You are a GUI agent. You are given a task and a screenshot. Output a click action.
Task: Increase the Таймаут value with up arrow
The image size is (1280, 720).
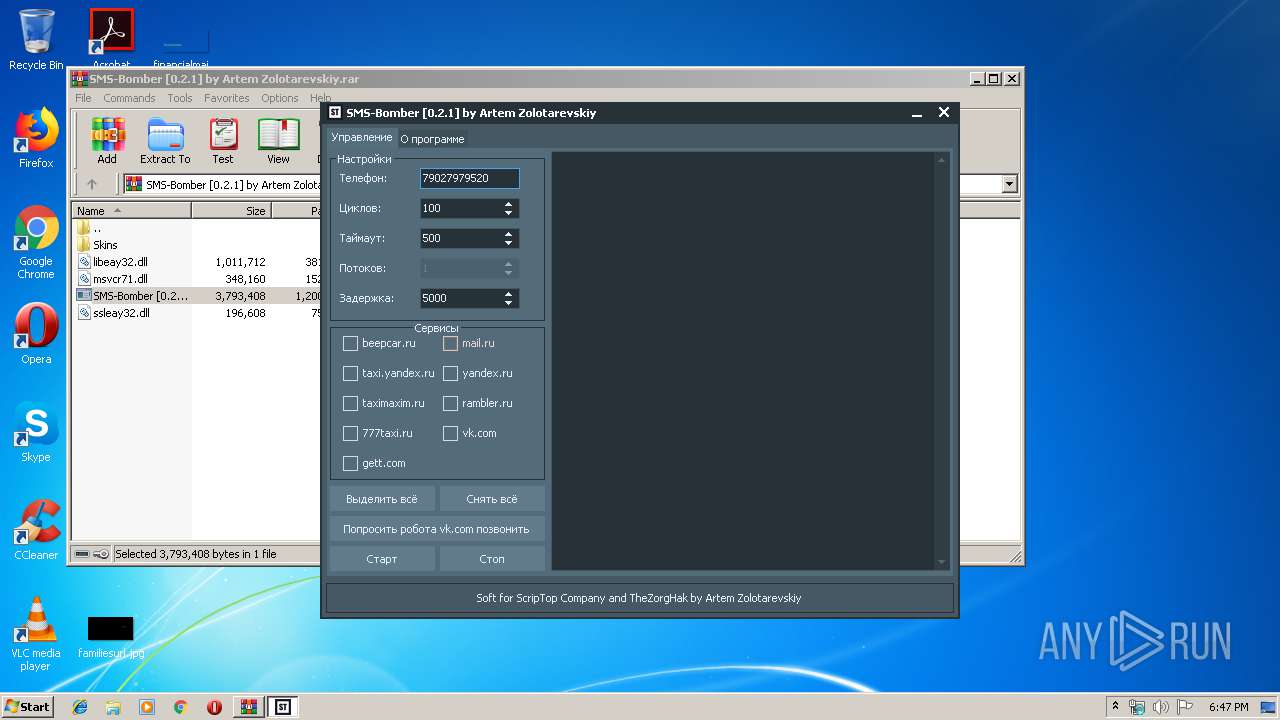(x=509, y=234)
